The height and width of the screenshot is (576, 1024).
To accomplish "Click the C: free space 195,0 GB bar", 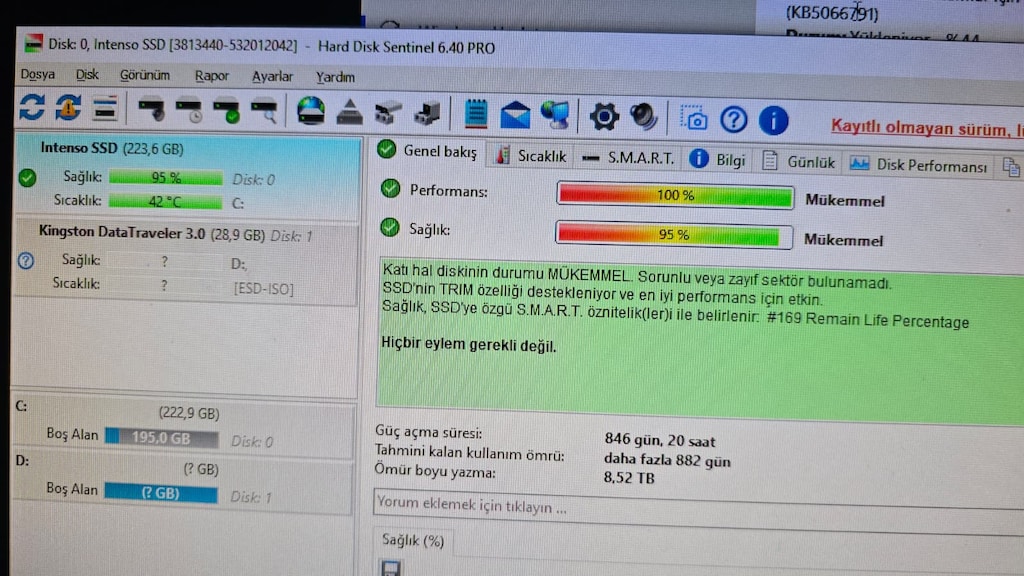I will click(161, 438).
